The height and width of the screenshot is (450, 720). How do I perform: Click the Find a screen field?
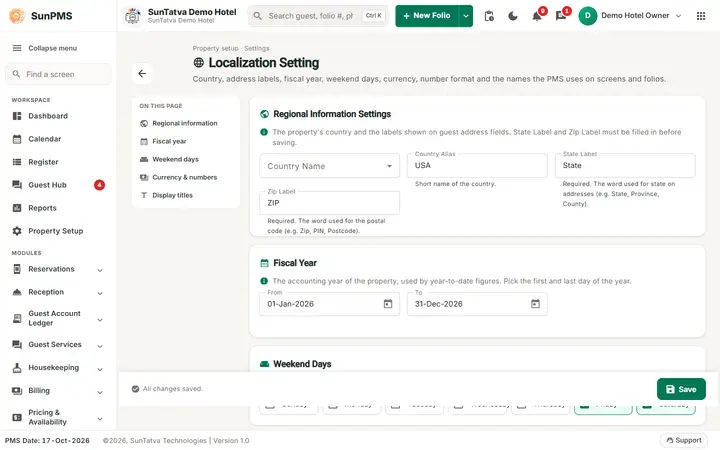pyautogui.click(x=58, y=74)
